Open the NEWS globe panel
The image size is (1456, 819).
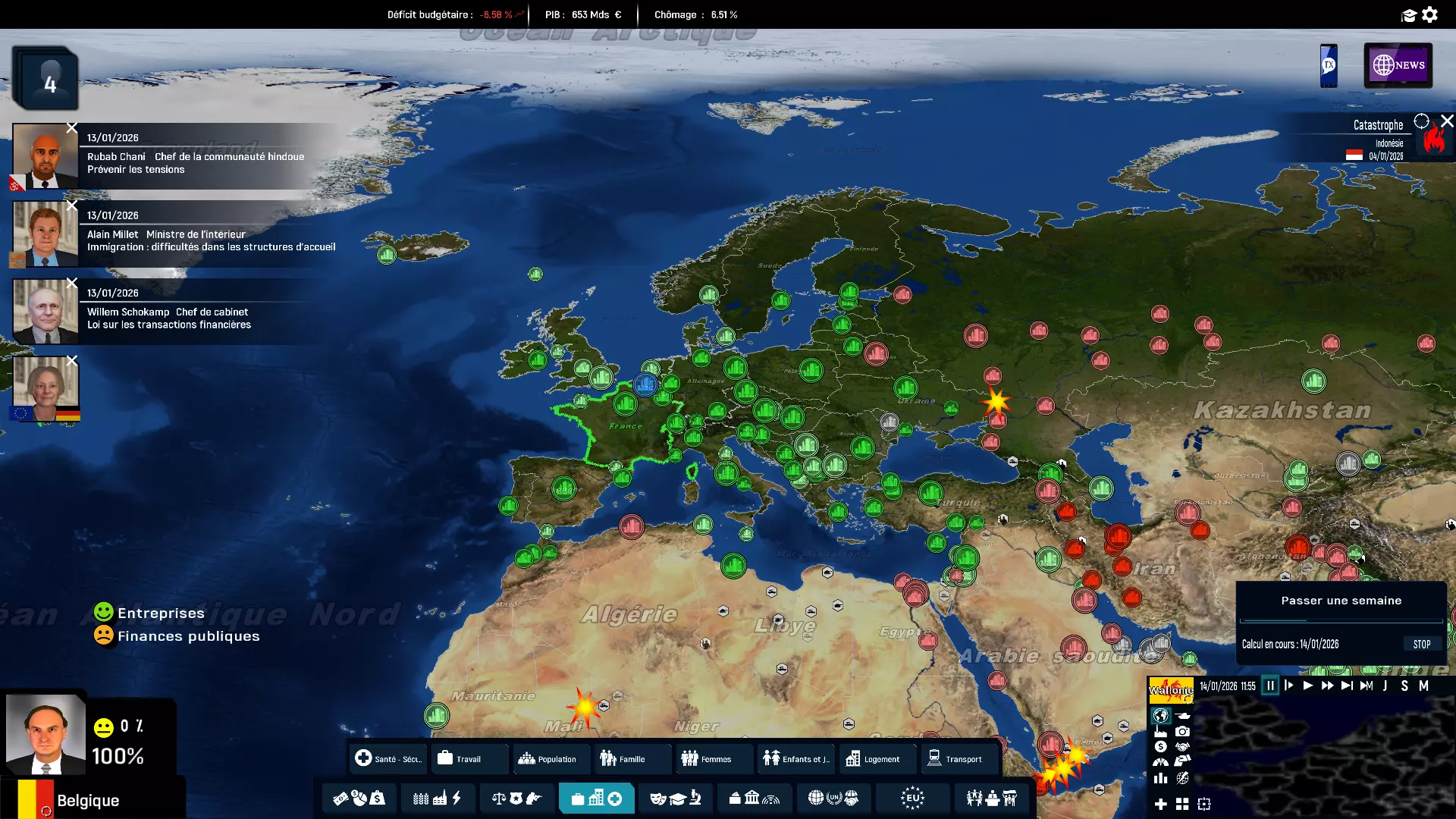tap(1398, 65)
